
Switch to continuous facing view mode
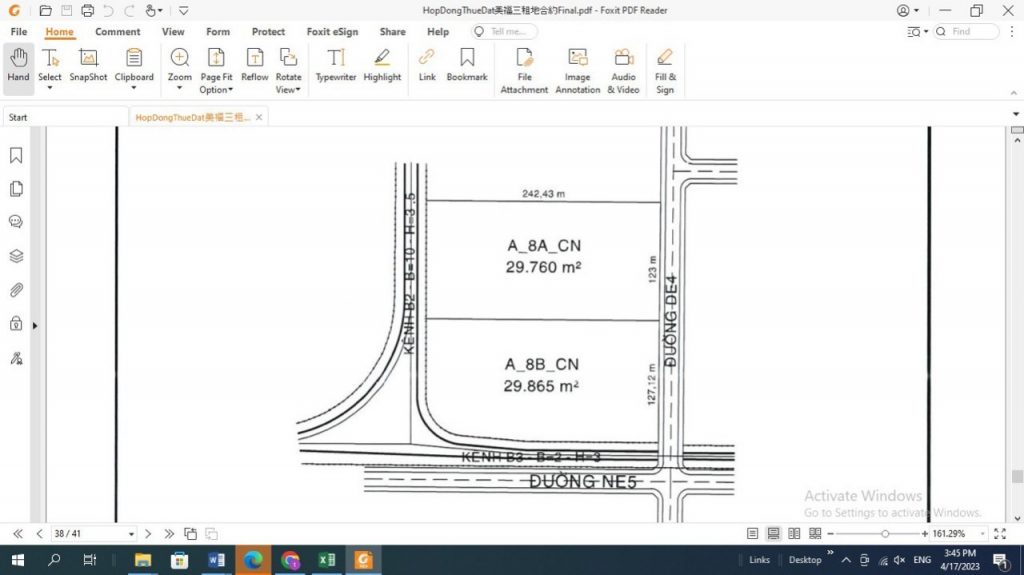pos(815,534)
